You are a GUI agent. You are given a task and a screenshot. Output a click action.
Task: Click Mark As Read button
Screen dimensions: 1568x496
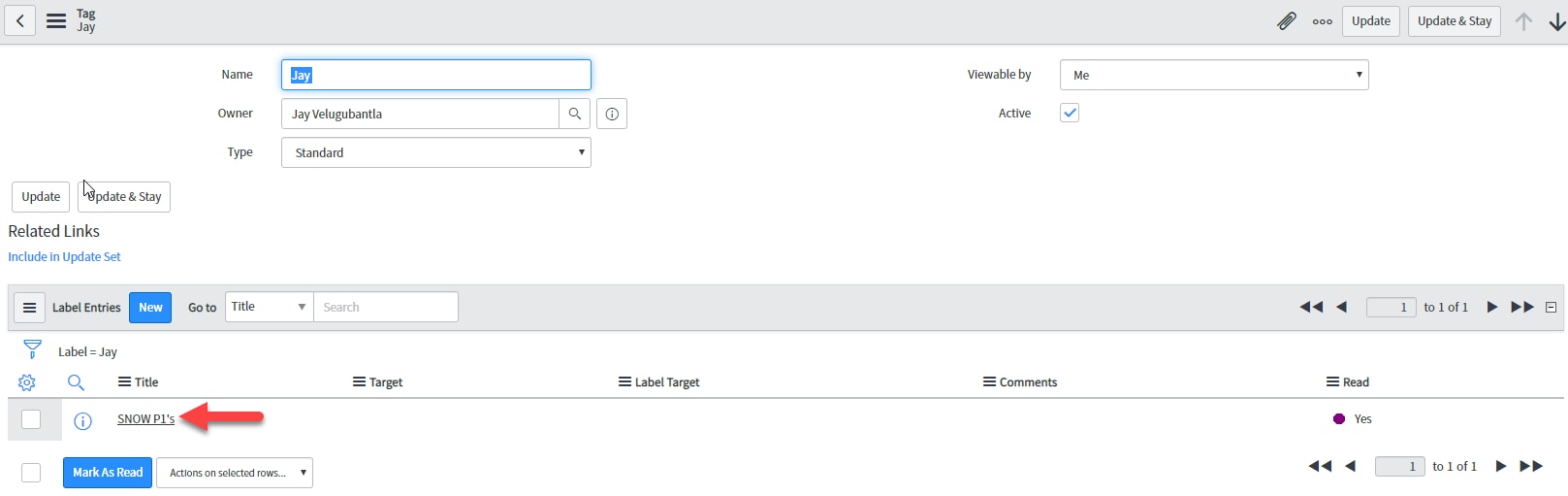108,473
